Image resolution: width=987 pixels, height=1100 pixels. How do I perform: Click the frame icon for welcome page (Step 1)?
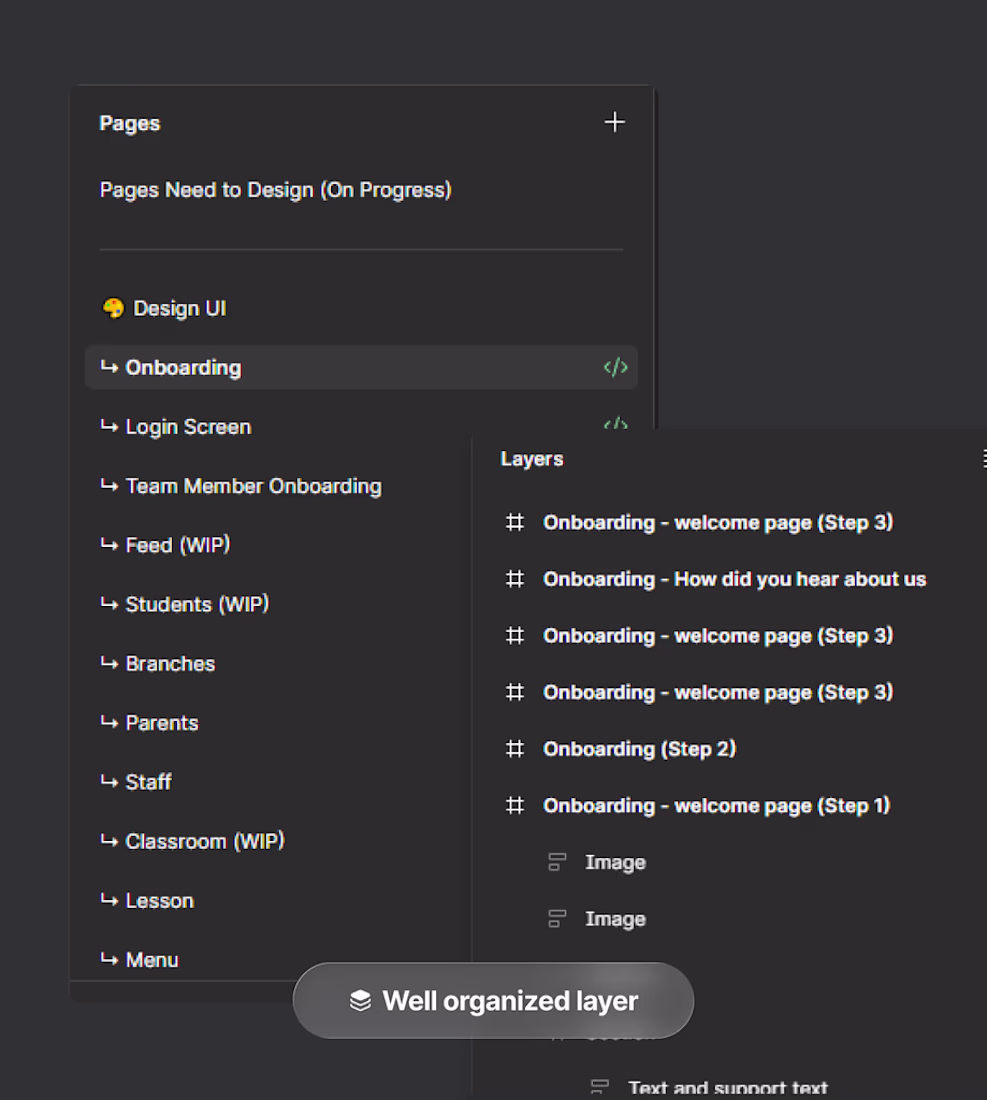515,806
